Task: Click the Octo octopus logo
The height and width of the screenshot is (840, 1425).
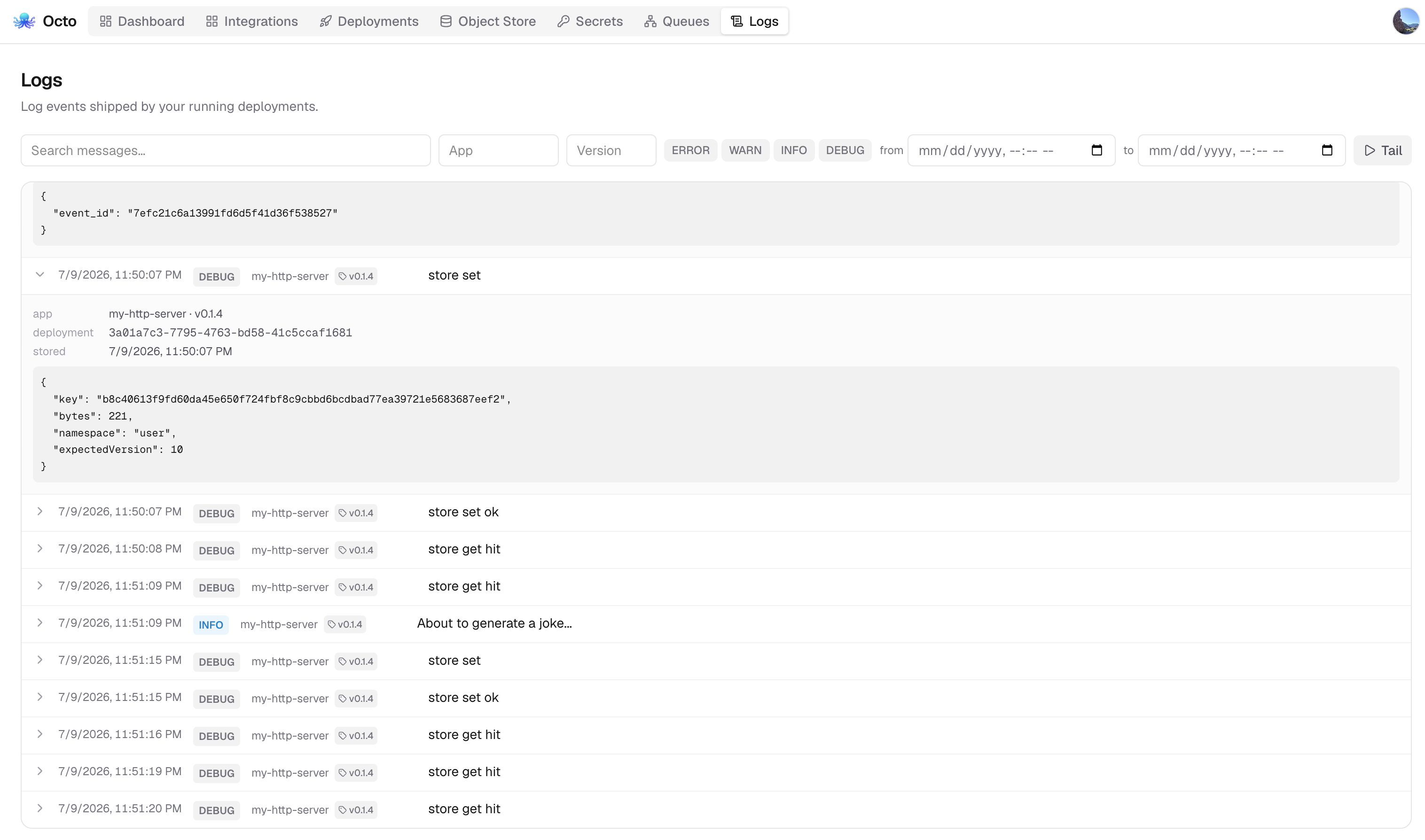Action: [24, 21]
